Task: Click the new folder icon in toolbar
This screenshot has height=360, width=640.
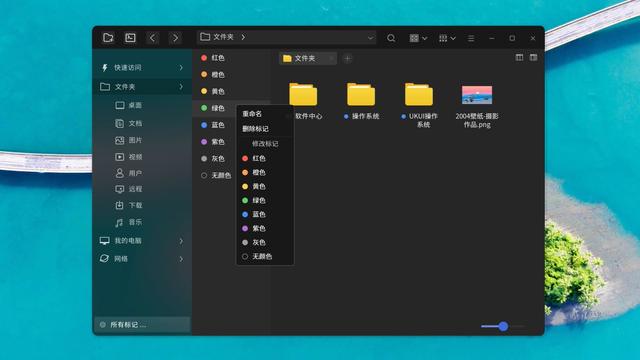Action: [108, 38]
